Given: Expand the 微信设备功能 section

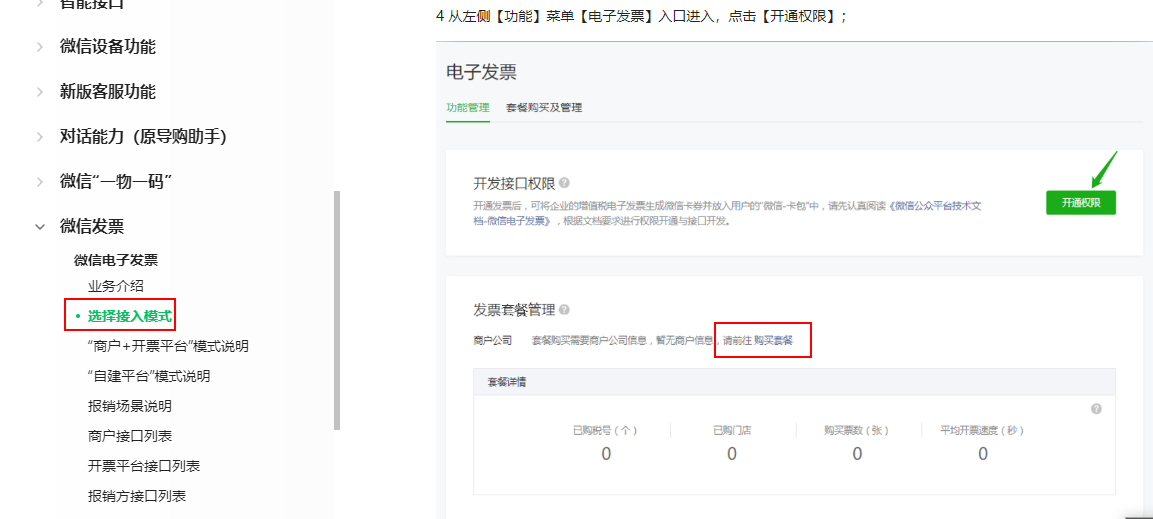Looking at the screenshot, I should (x=40, y=47).
